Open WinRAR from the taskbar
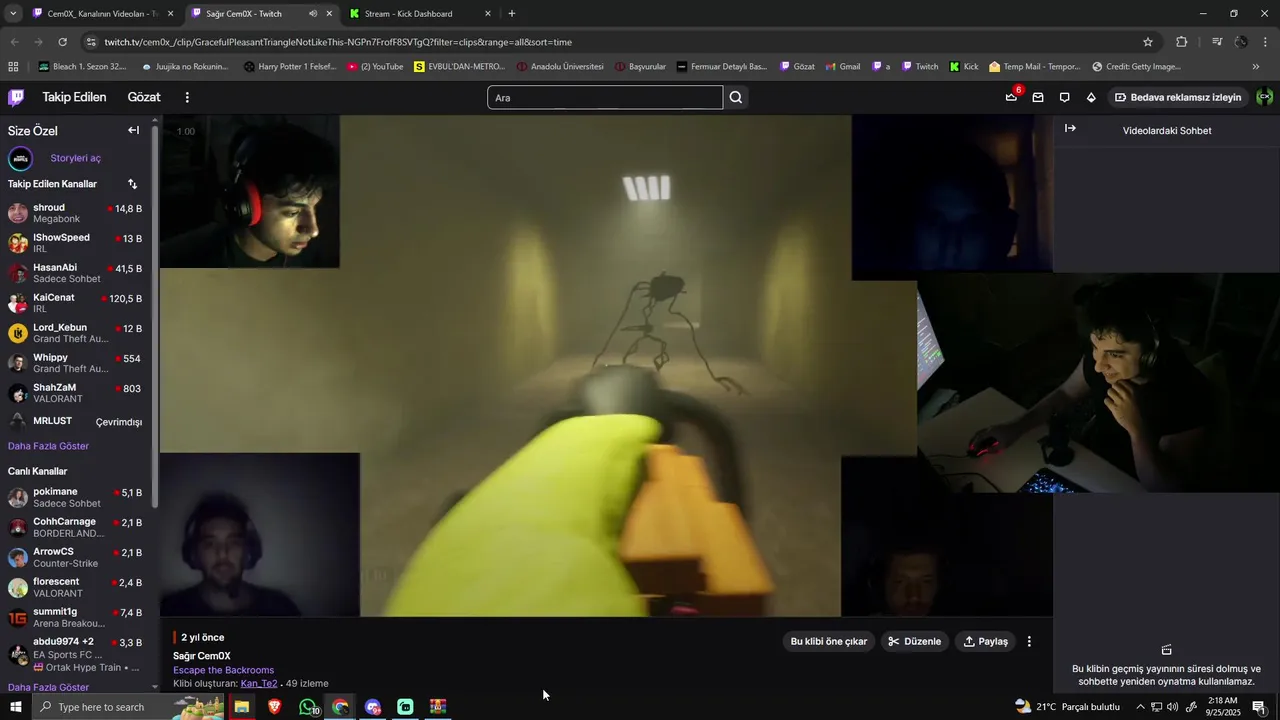This screenshot has width=1280, height=720. [438, 707]
